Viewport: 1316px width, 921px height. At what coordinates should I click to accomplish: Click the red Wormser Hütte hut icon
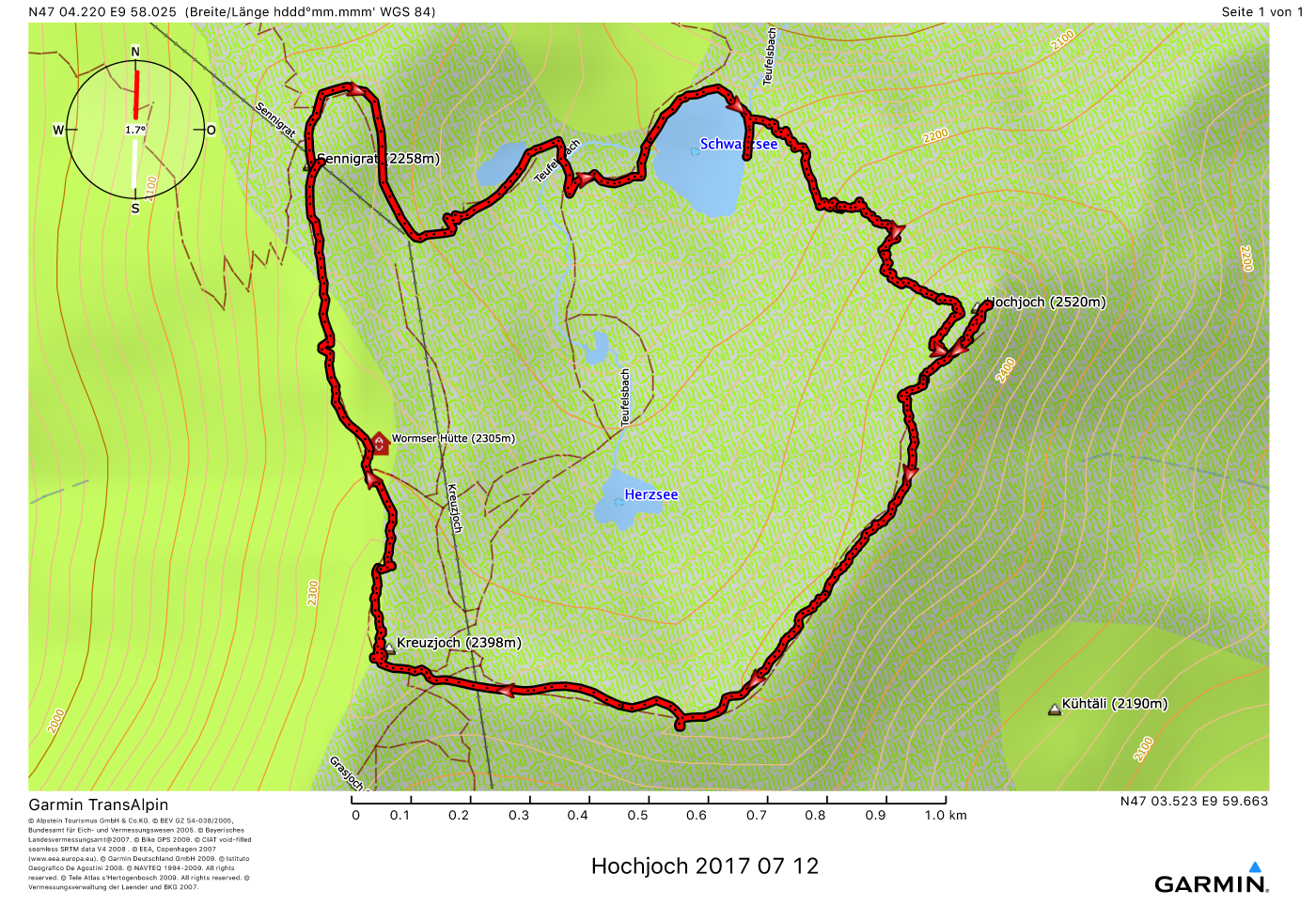tap(379, 444)
